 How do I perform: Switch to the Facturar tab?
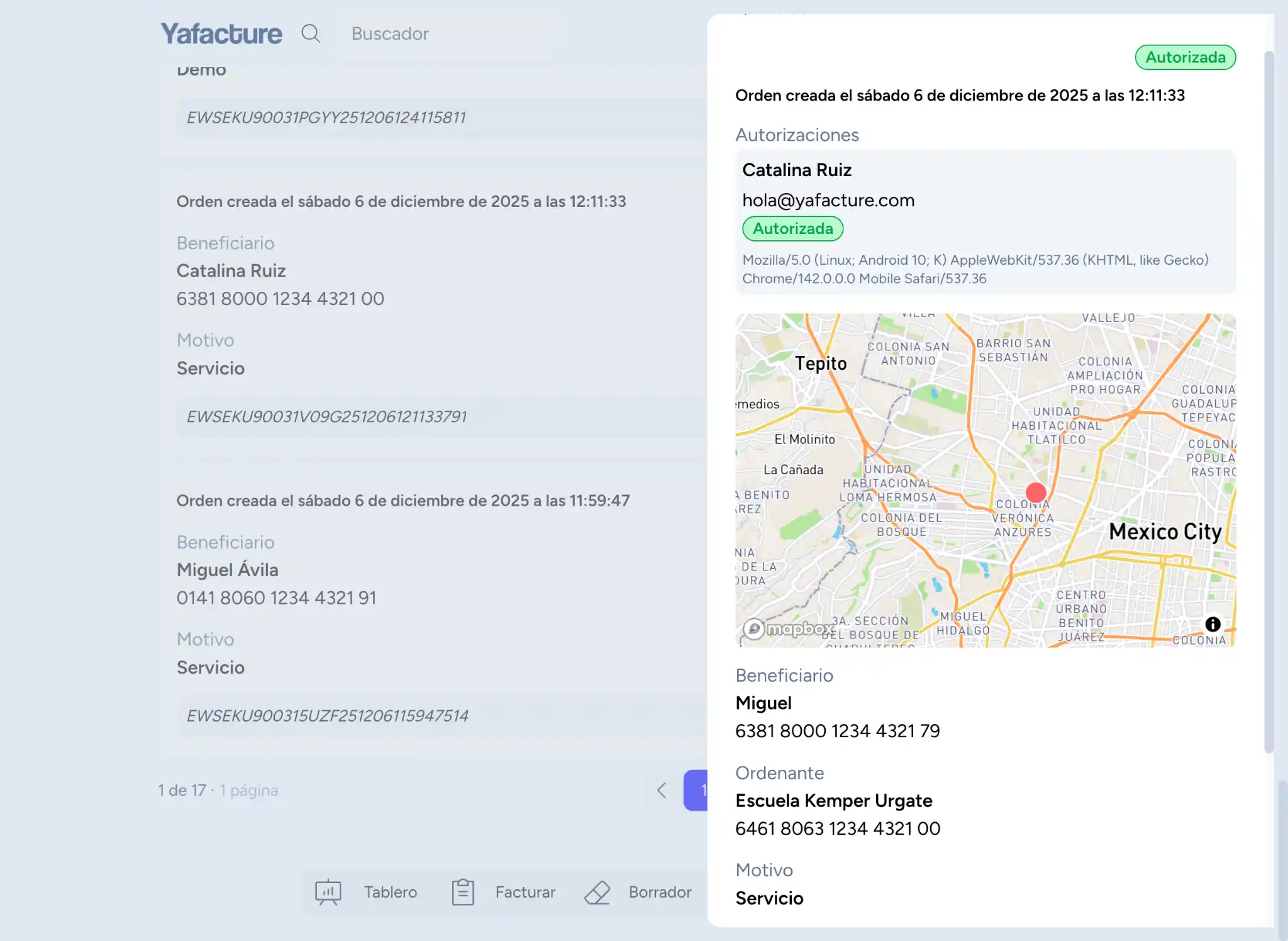tap(525, 892)
